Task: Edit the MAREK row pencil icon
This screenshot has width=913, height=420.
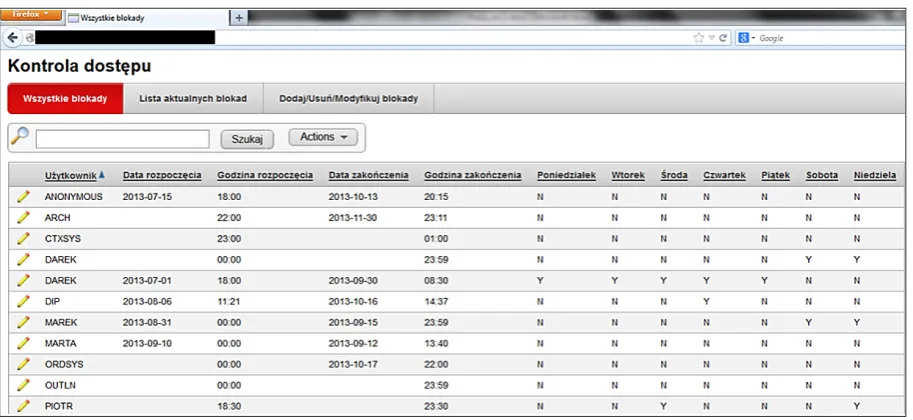Action: pos(23,323)
